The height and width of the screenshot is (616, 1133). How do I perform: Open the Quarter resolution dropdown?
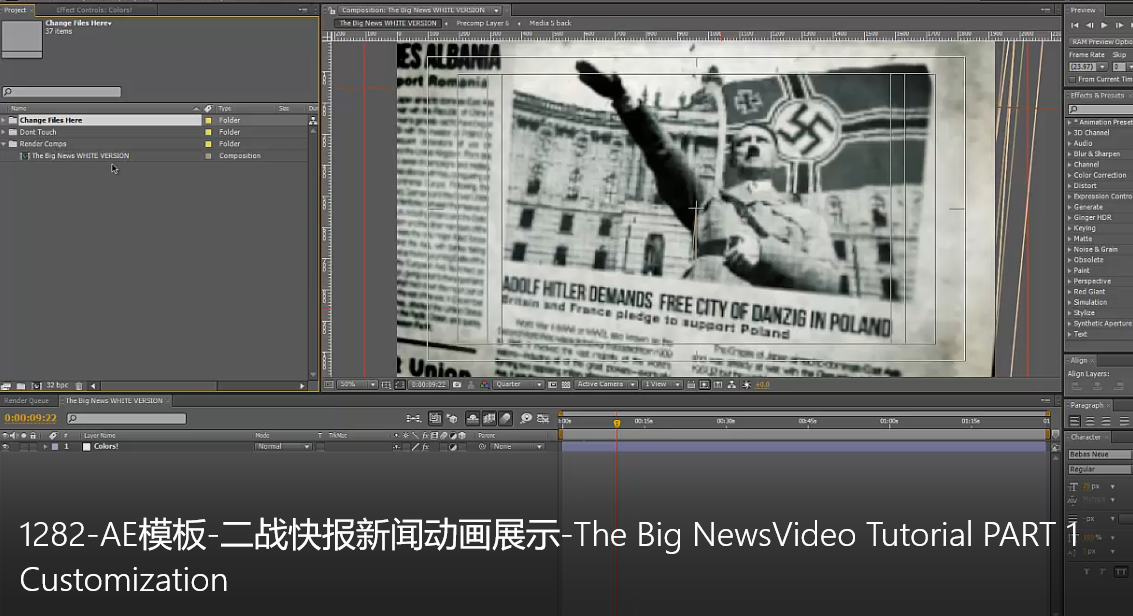(518, 385)
